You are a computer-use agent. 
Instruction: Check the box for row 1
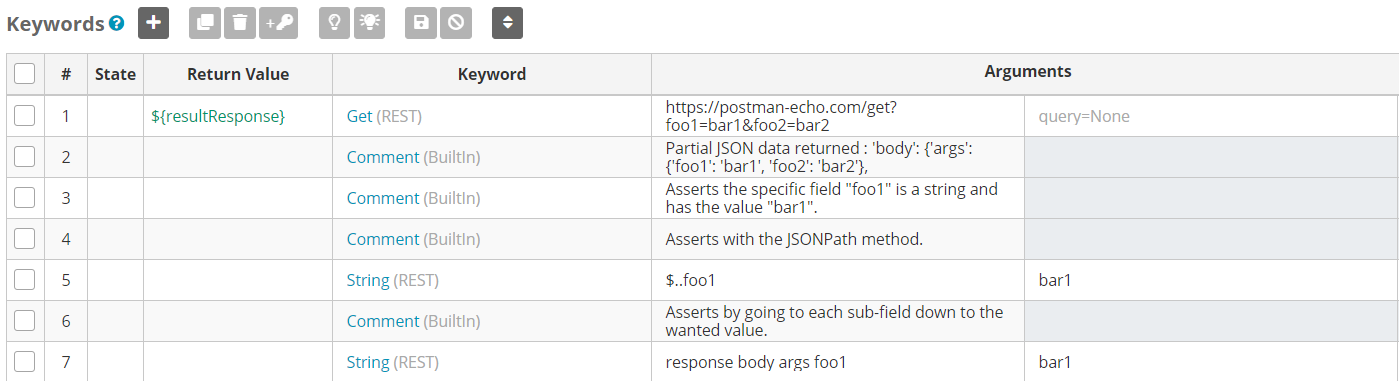pos(25,116)
